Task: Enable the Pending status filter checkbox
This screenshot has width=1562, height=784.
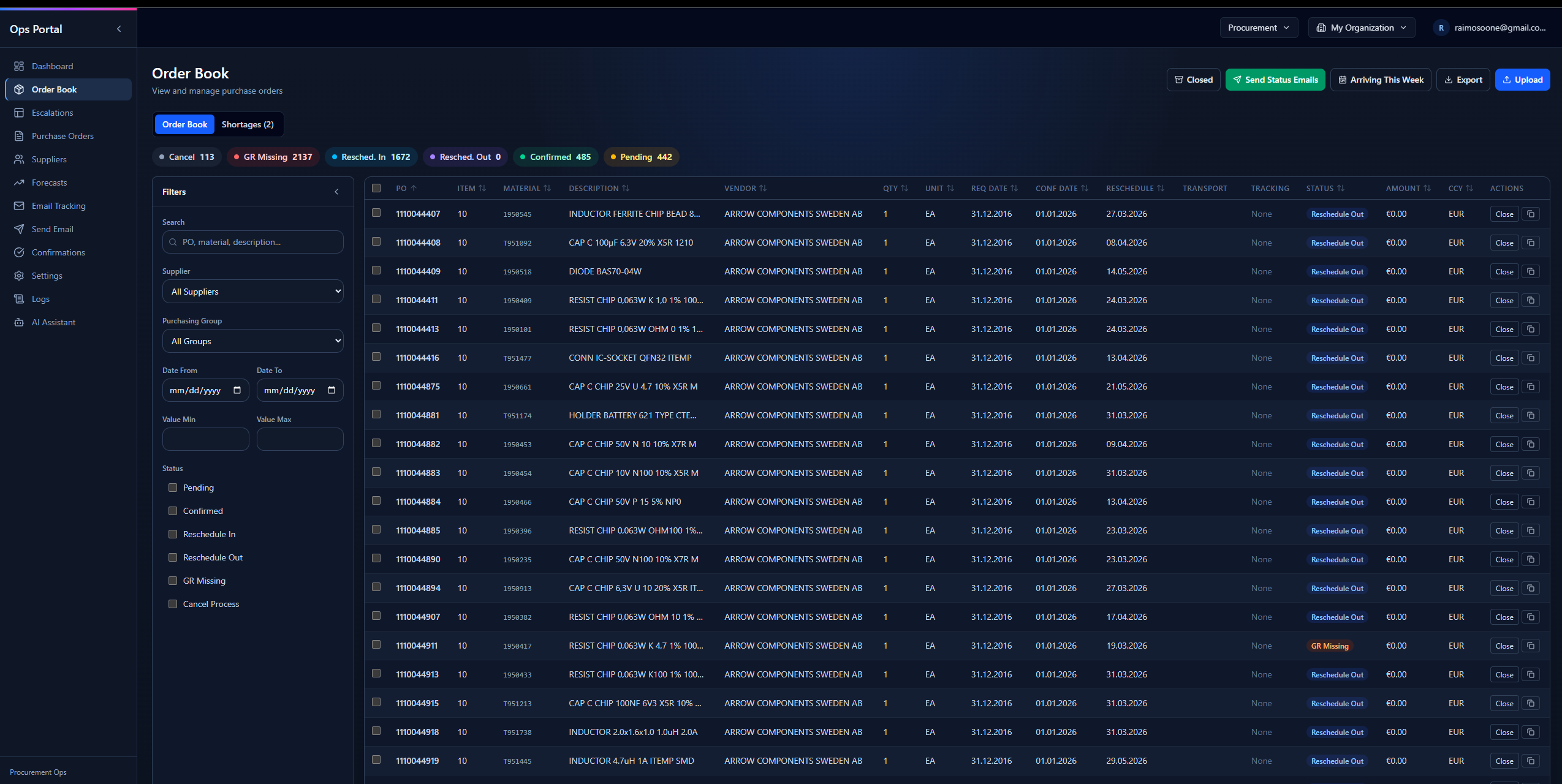Action: [x=173, y=488]
